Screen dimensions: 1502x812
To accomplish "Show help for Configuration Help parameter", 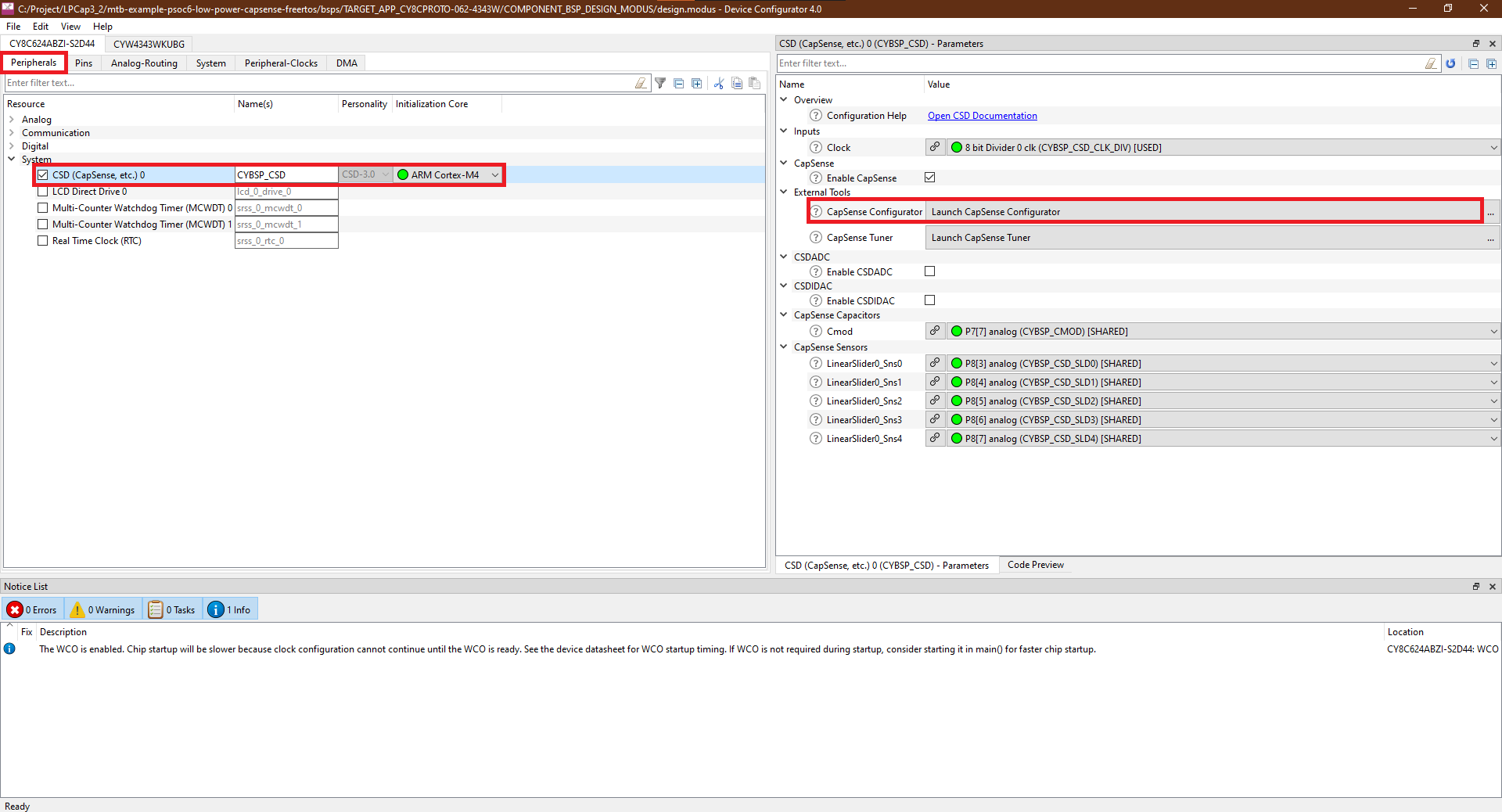I will point(816,116).
